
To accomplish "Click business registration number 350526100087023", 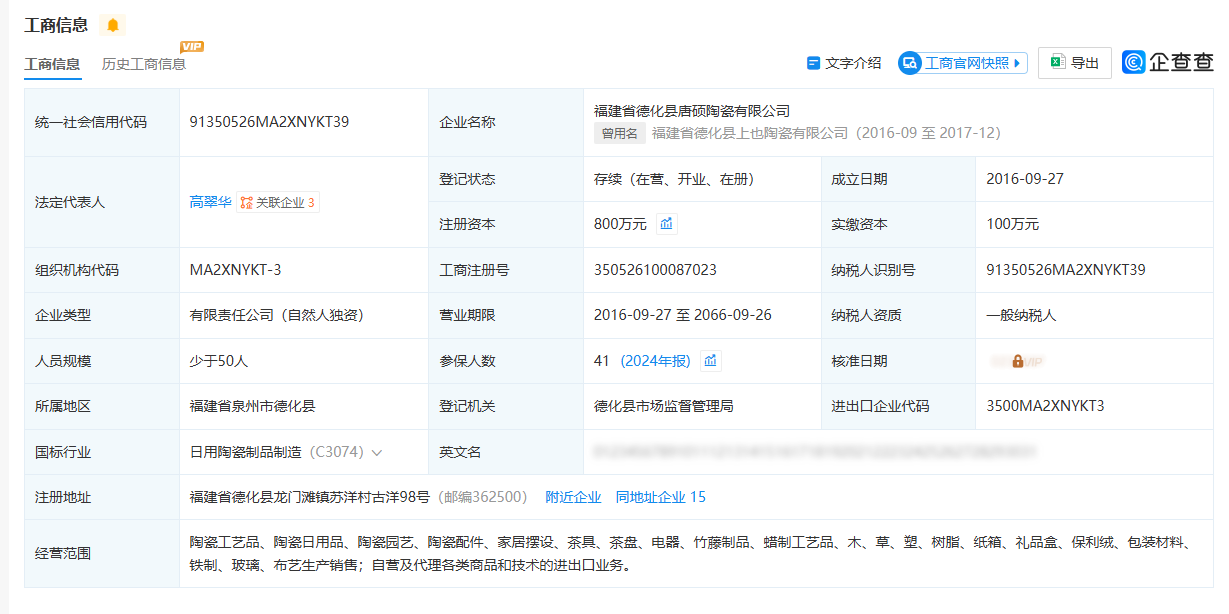I will coord(655,270).
